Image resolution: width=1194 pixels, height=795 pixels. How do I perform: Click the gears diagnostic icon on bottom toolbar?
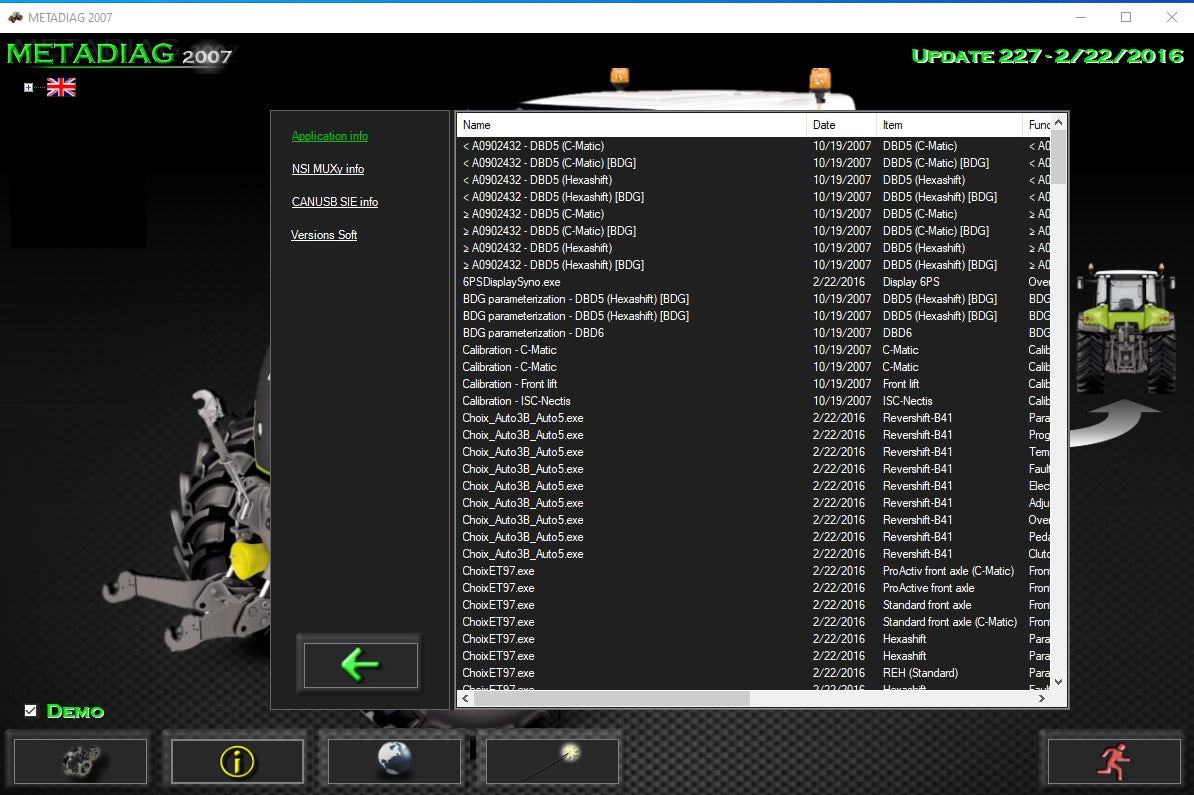(x=79, y=760)
